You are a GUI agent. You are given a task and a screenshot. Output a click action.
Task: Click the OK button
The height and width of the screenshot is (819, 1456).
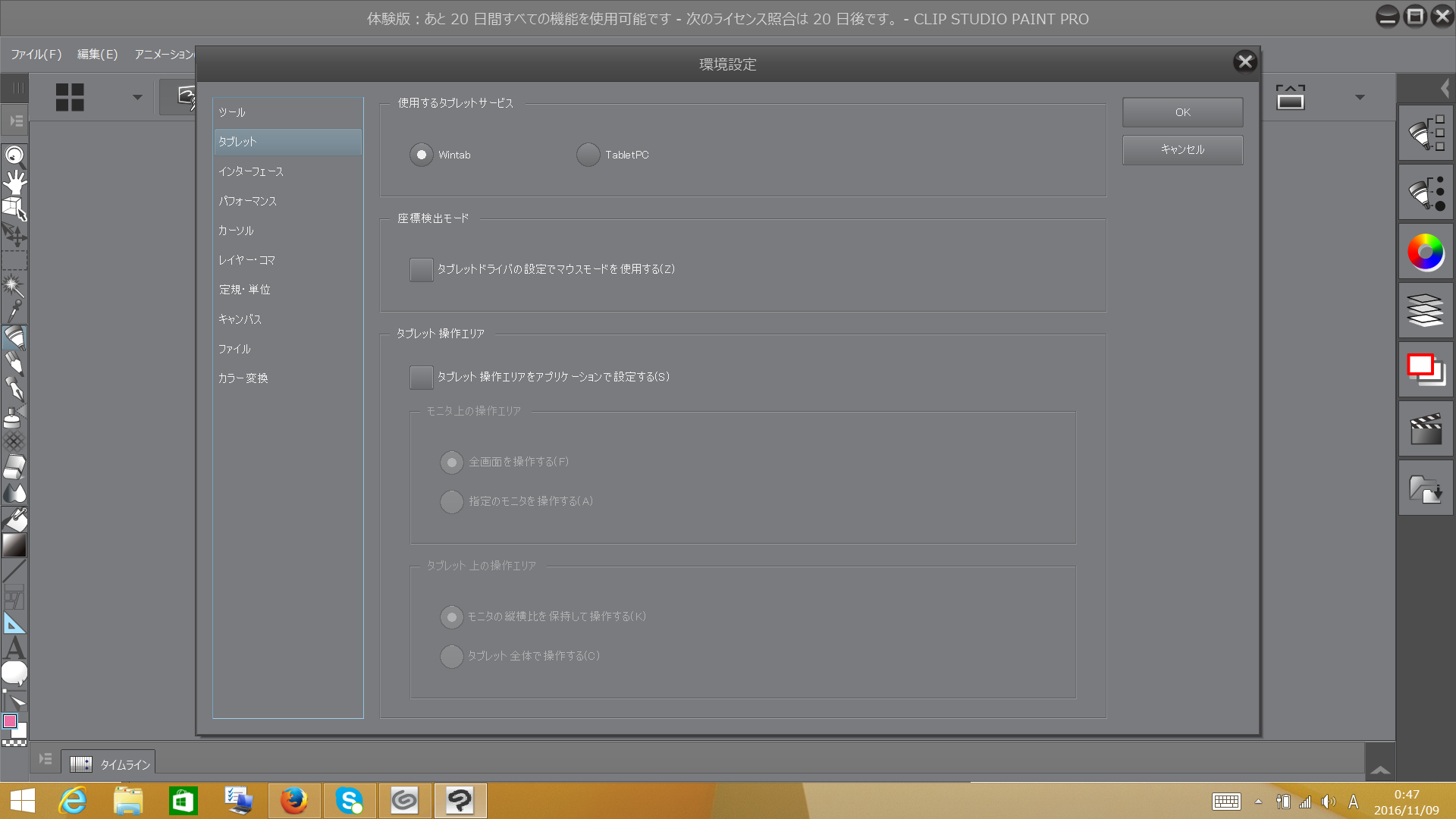1182,112
